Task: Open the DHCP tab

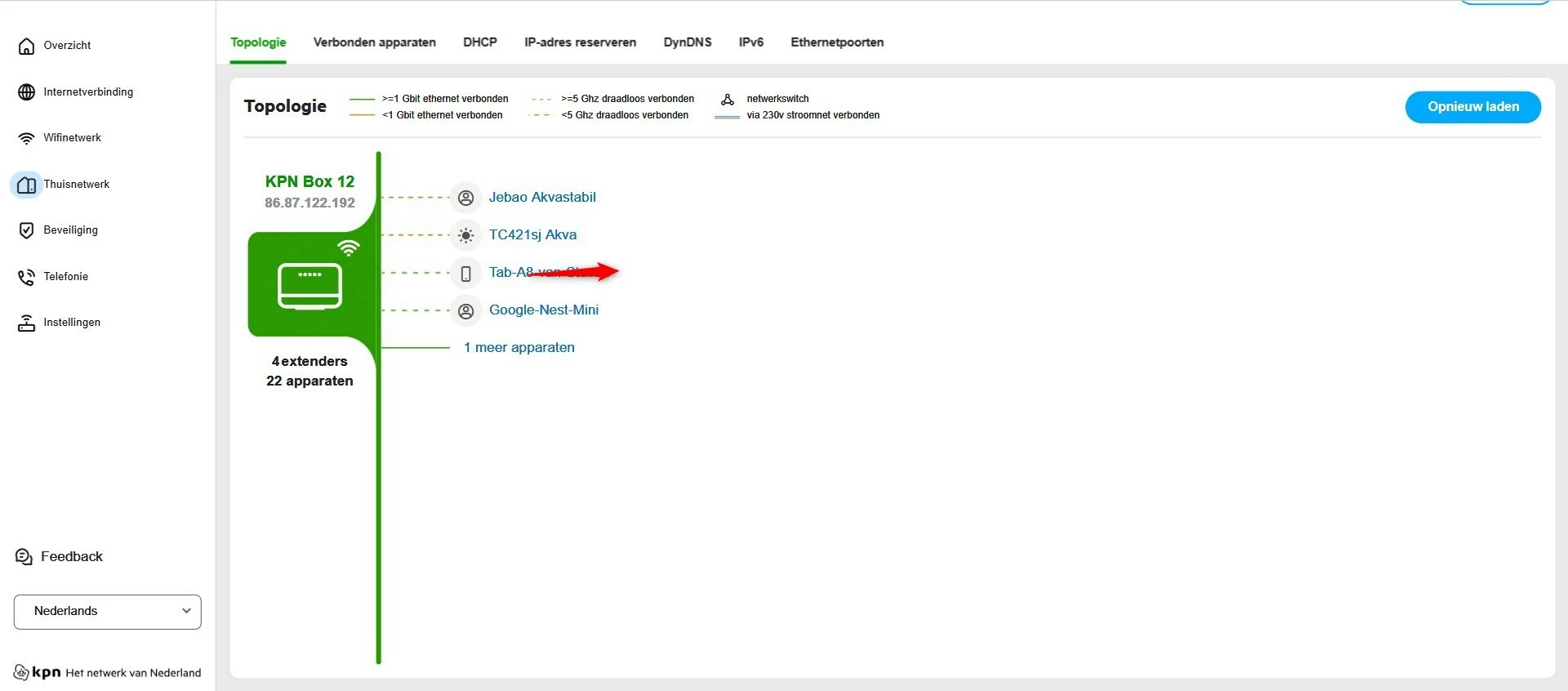Action: point(480,42)
